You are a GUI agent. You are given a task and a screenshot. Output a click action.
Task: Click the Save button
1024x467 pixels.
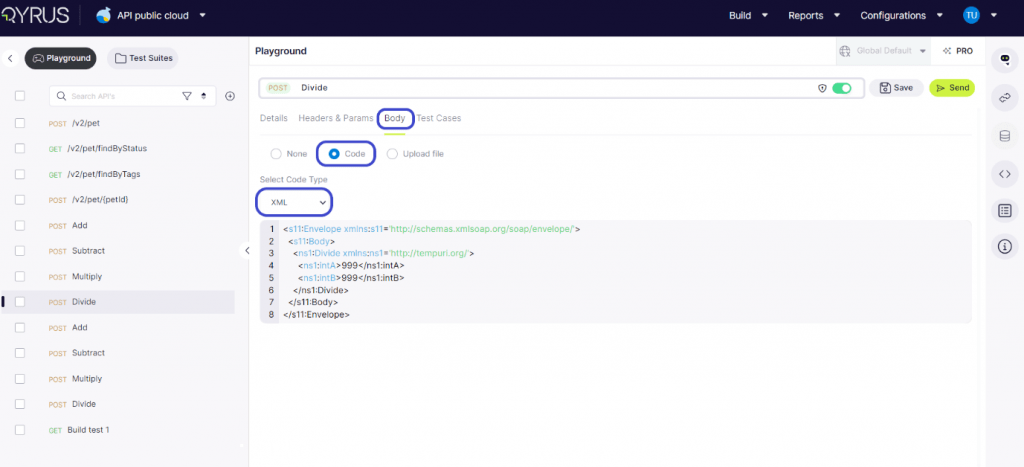[896, 88]
